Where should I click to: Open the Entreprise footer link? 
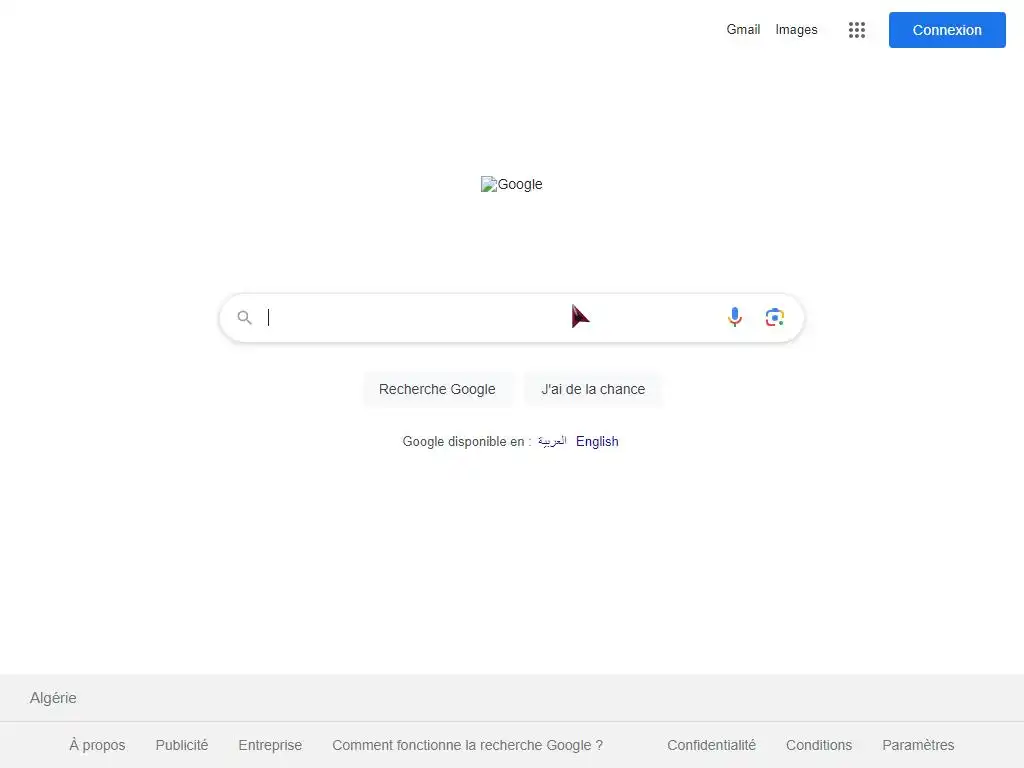270,745
